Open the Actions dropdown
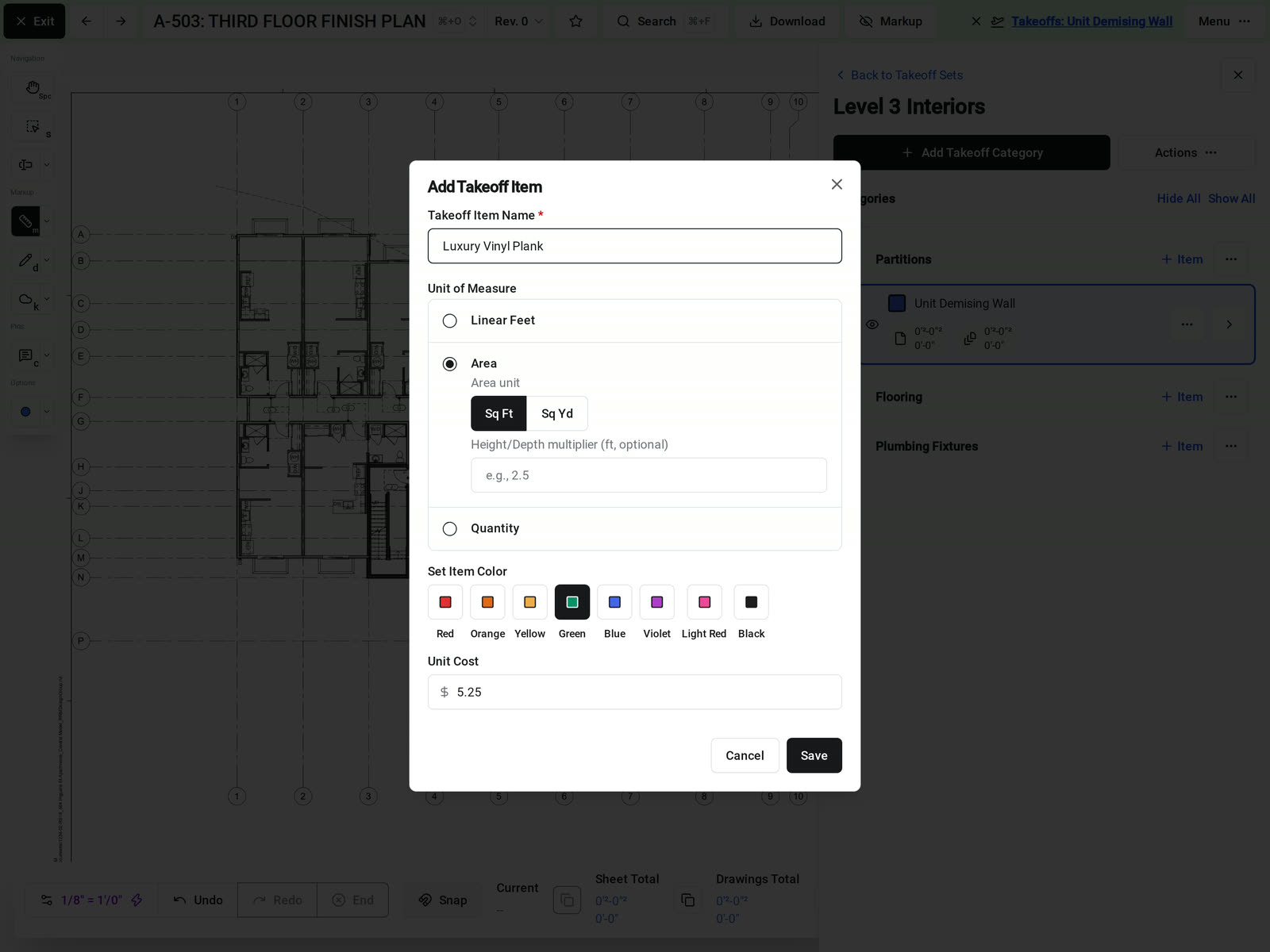The image size is (1270, 952). click(1186, 152)
